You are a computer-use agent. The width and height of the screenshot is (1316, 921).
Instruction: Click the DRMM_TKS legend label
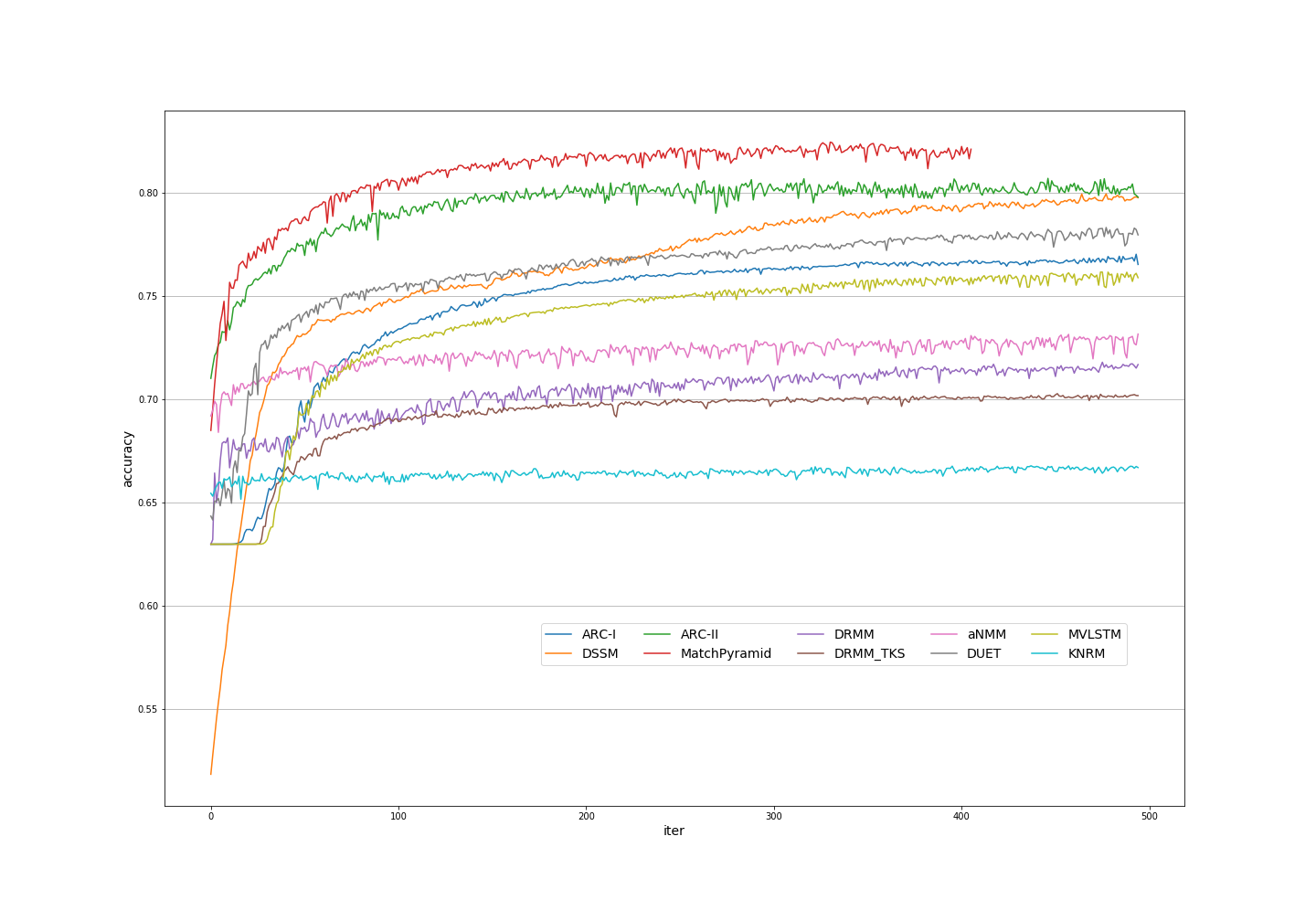(x=869, y=653)
